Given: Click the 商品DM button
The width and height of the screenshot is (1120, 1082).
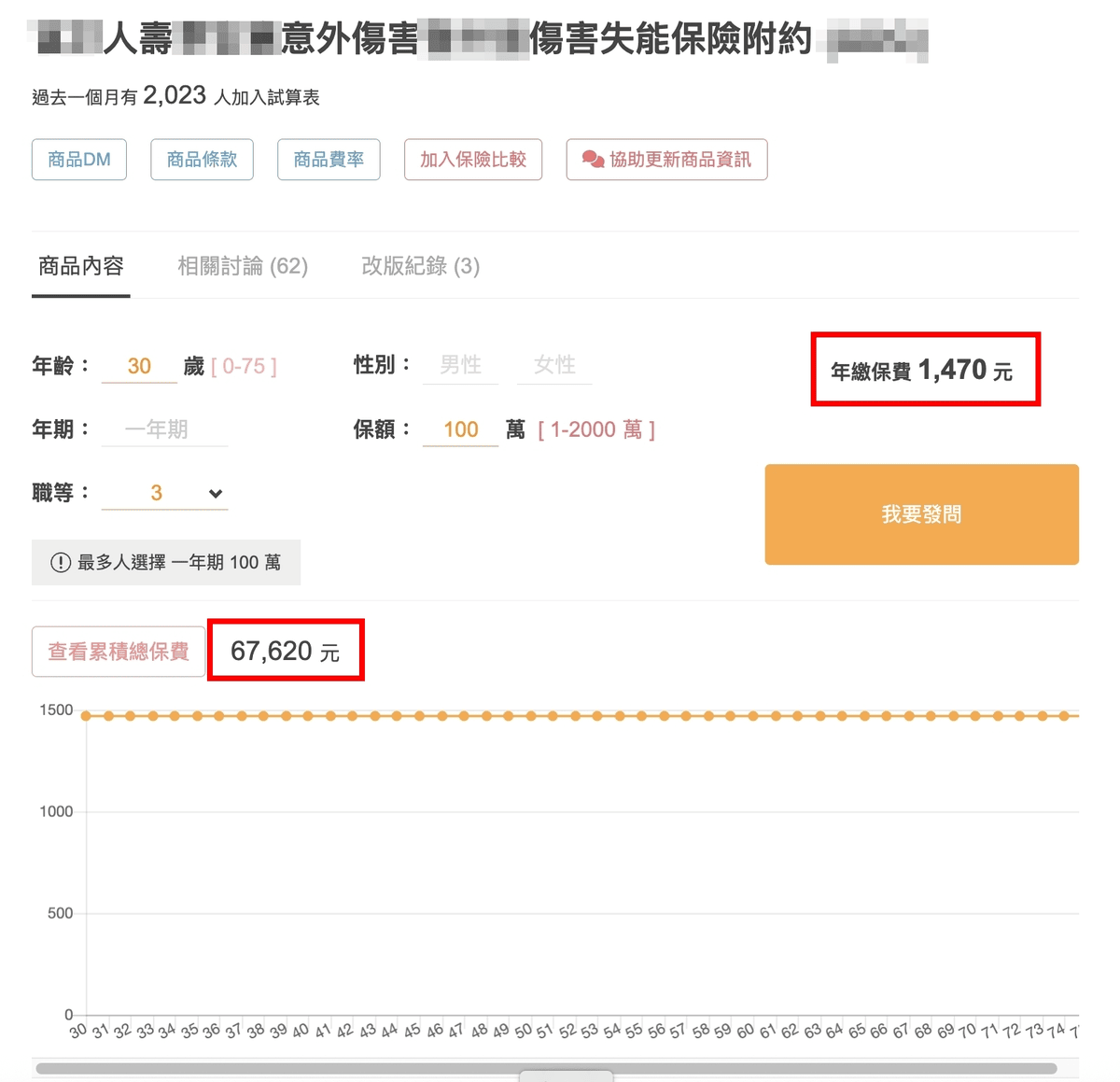Looking at the screenshot, I should 79,160.
